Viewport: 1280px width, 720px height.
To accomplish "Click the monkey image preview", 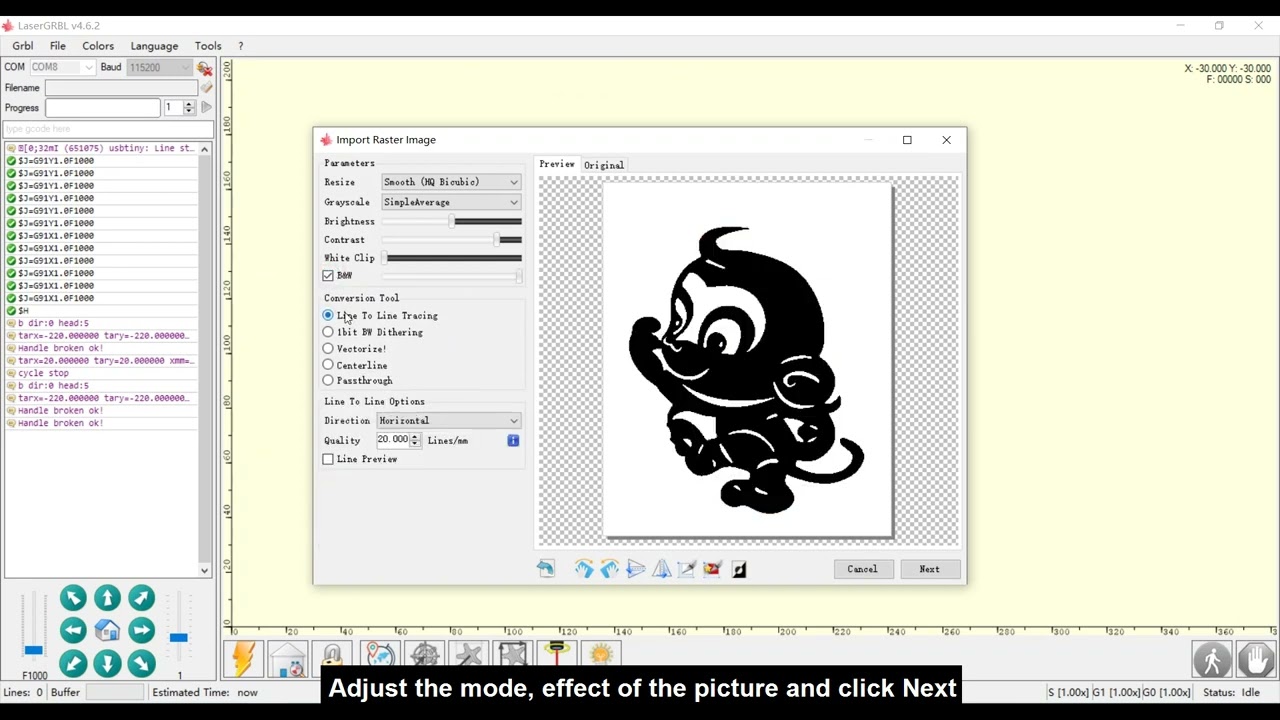I will [747, 361].
